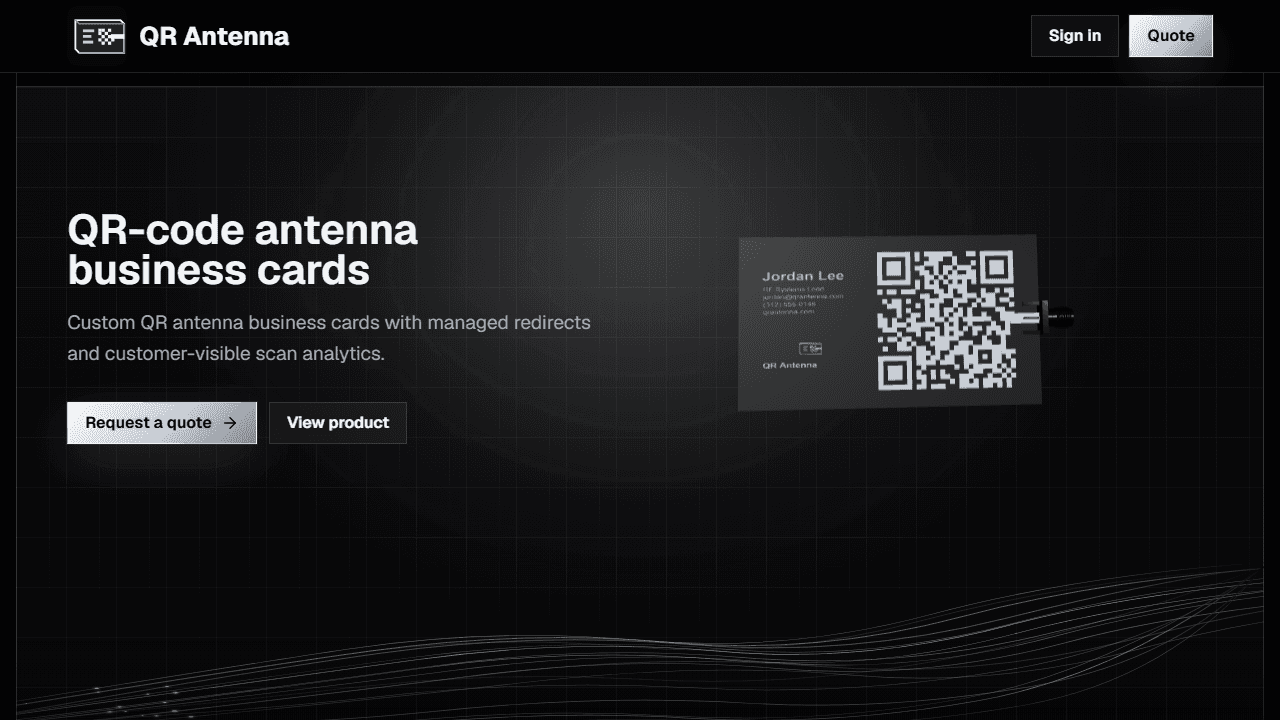Open the Quote button in header

coord(1171,36)
